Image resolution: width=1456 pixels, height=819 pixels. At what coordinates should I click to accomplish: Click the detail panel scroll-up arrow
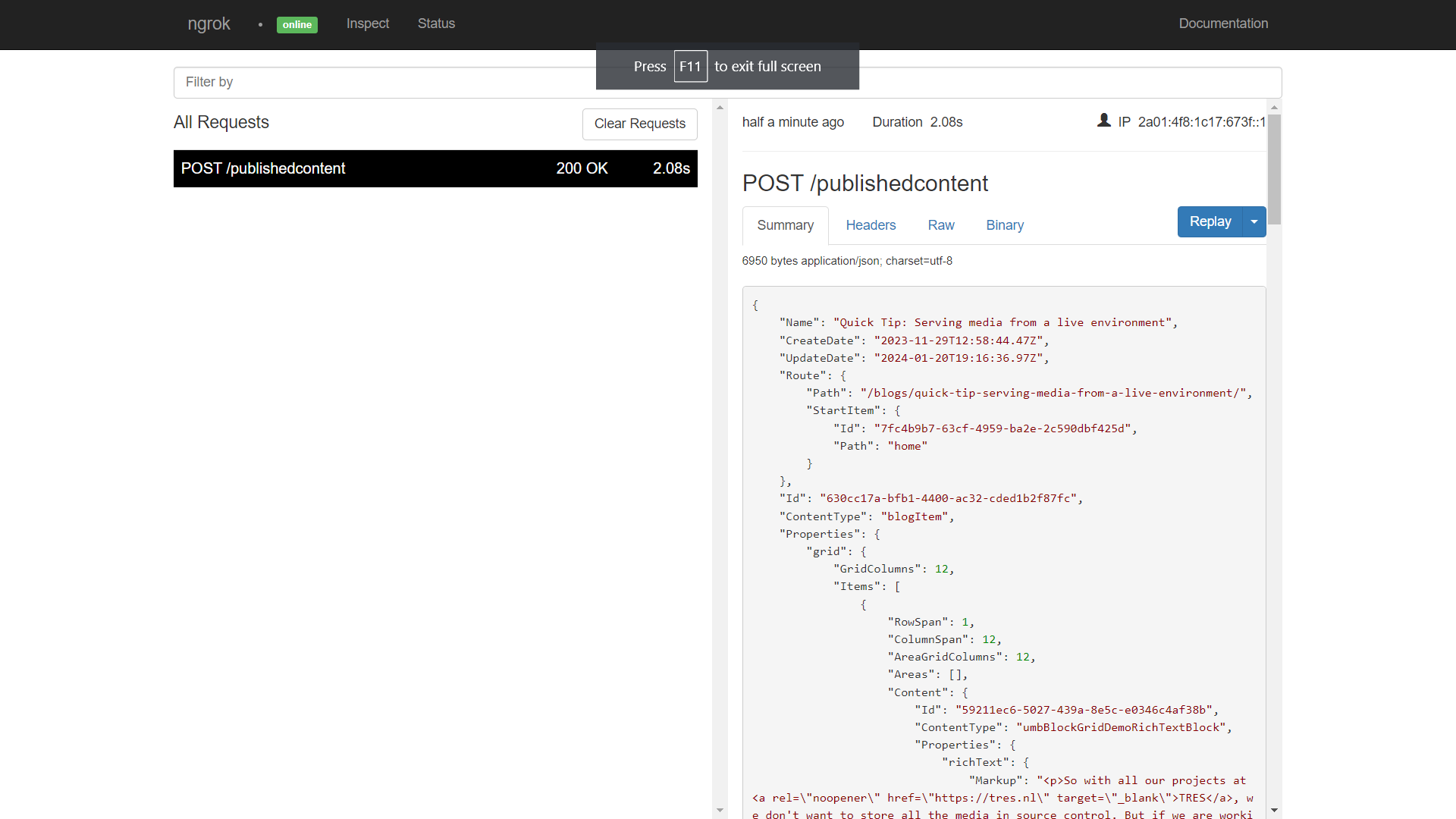pos(1274,107)
